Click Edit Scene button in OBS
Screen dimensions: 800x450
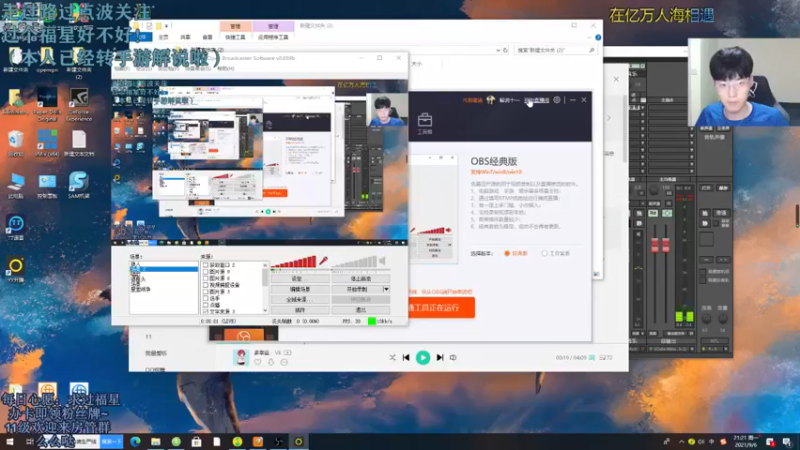click(300, 289)
